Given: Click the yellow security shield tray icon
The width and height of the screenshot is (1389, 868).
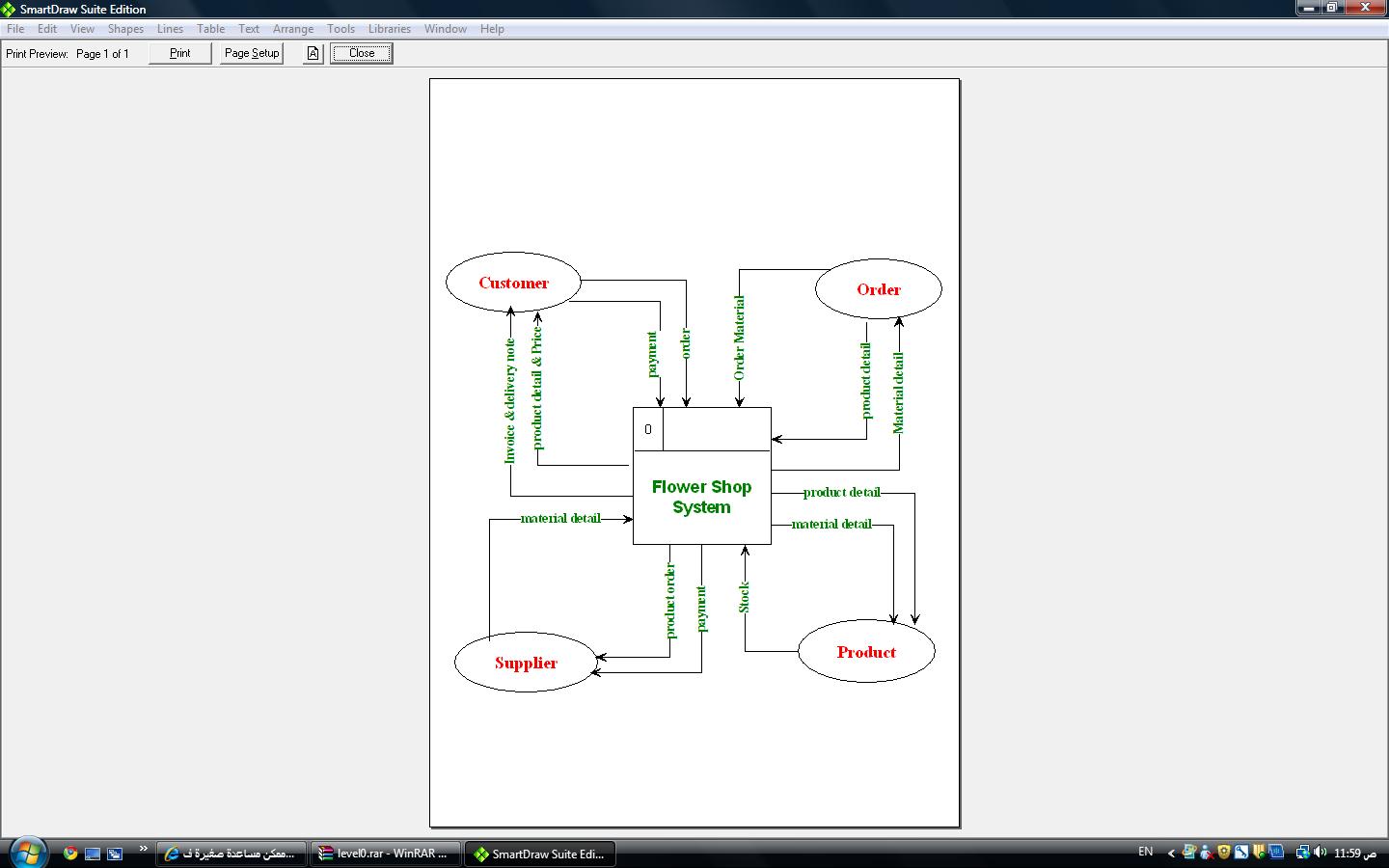Looking at the screenshot, I should click(1224, 853).
